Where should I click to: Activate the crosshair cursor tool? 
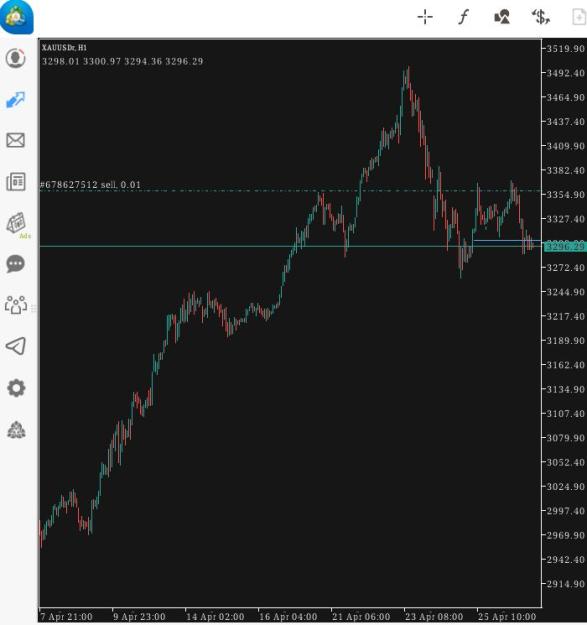425,17
